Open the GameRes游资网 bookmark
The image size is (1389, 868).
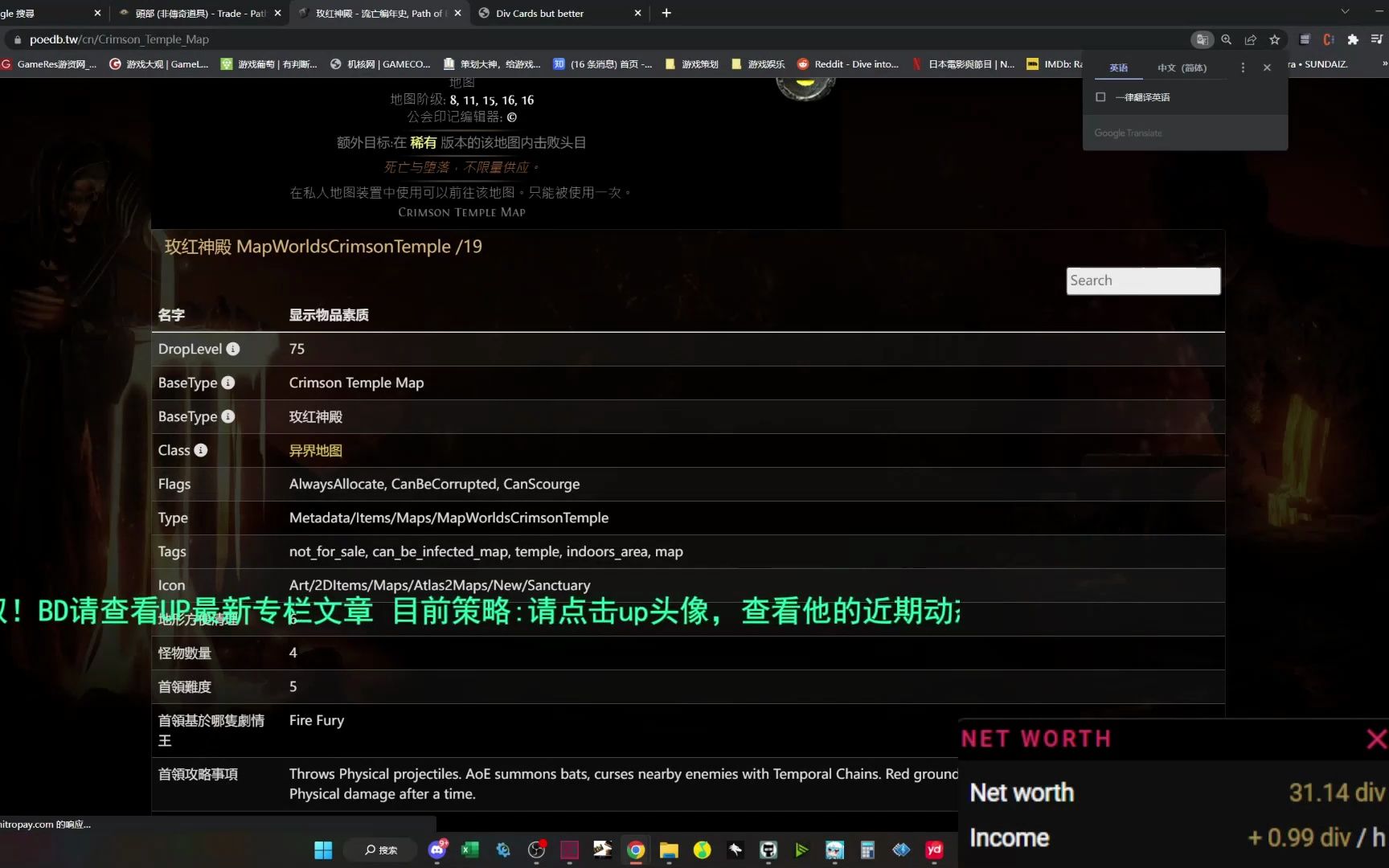coord(50,64)
